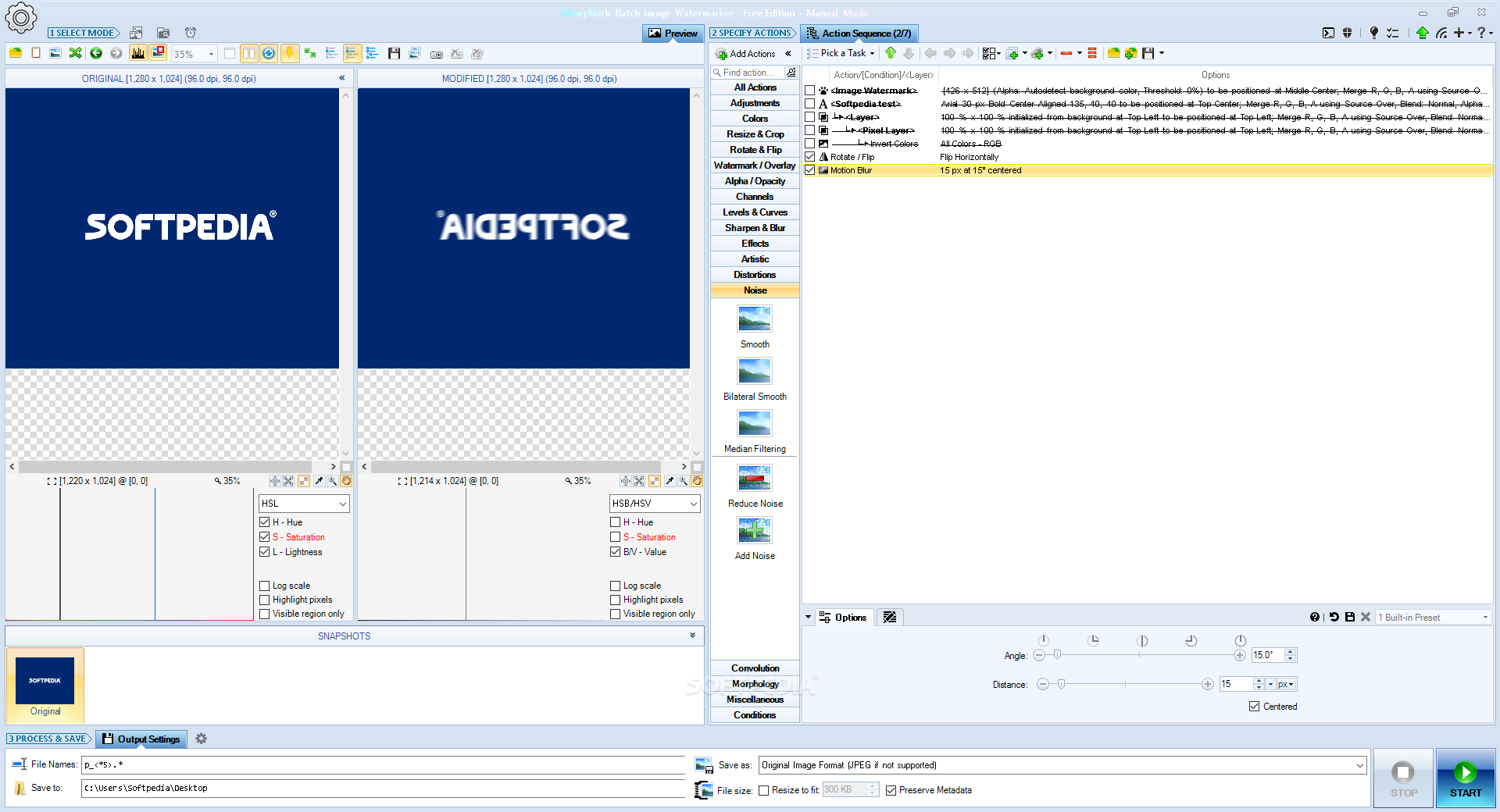Toggle the lightning fast preview icon

tap(289, 53)
